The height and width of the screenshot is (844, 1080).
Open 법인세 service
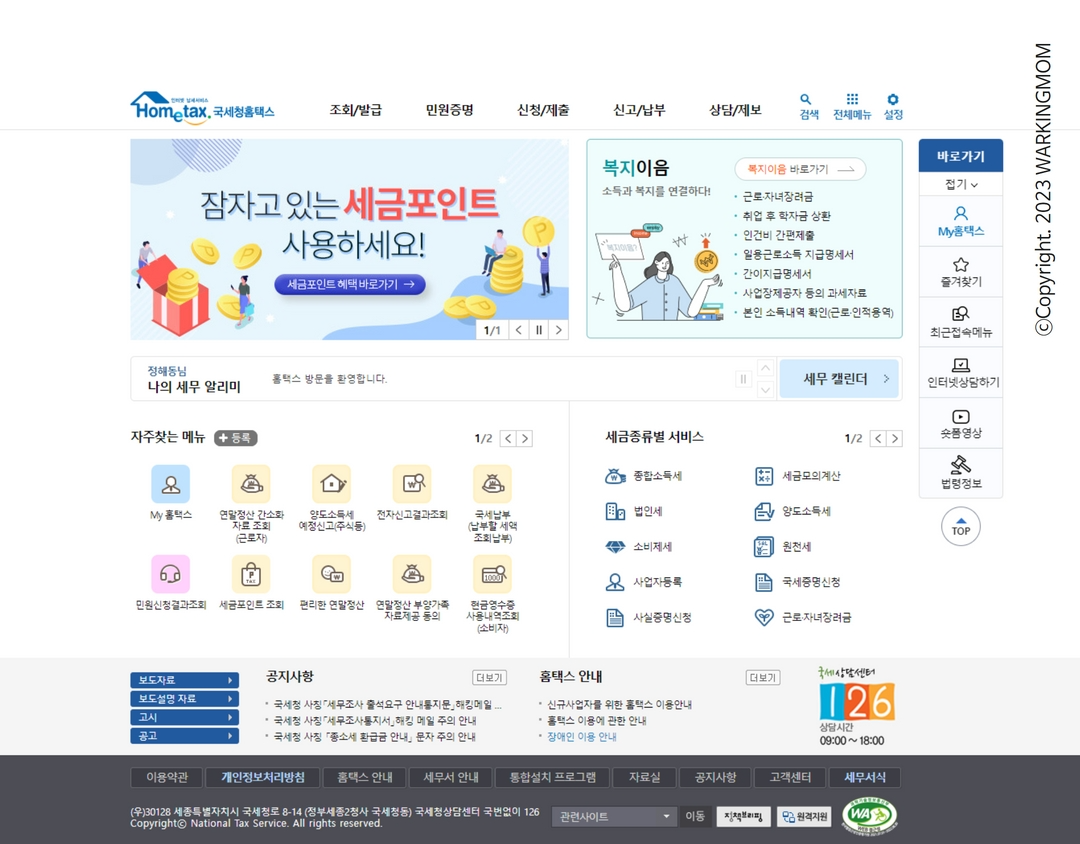634,511
